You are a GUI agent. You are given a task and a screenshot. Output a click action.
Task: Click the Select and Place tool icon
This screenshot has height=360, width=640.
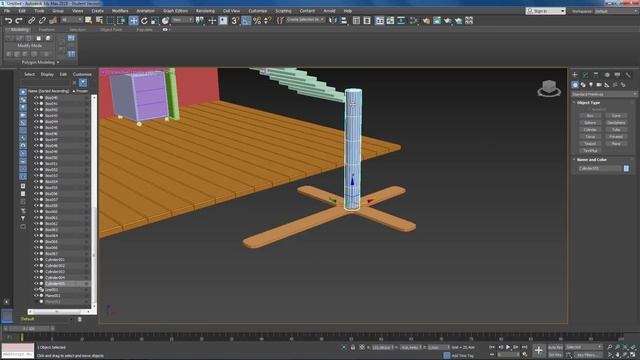(165, 20)
